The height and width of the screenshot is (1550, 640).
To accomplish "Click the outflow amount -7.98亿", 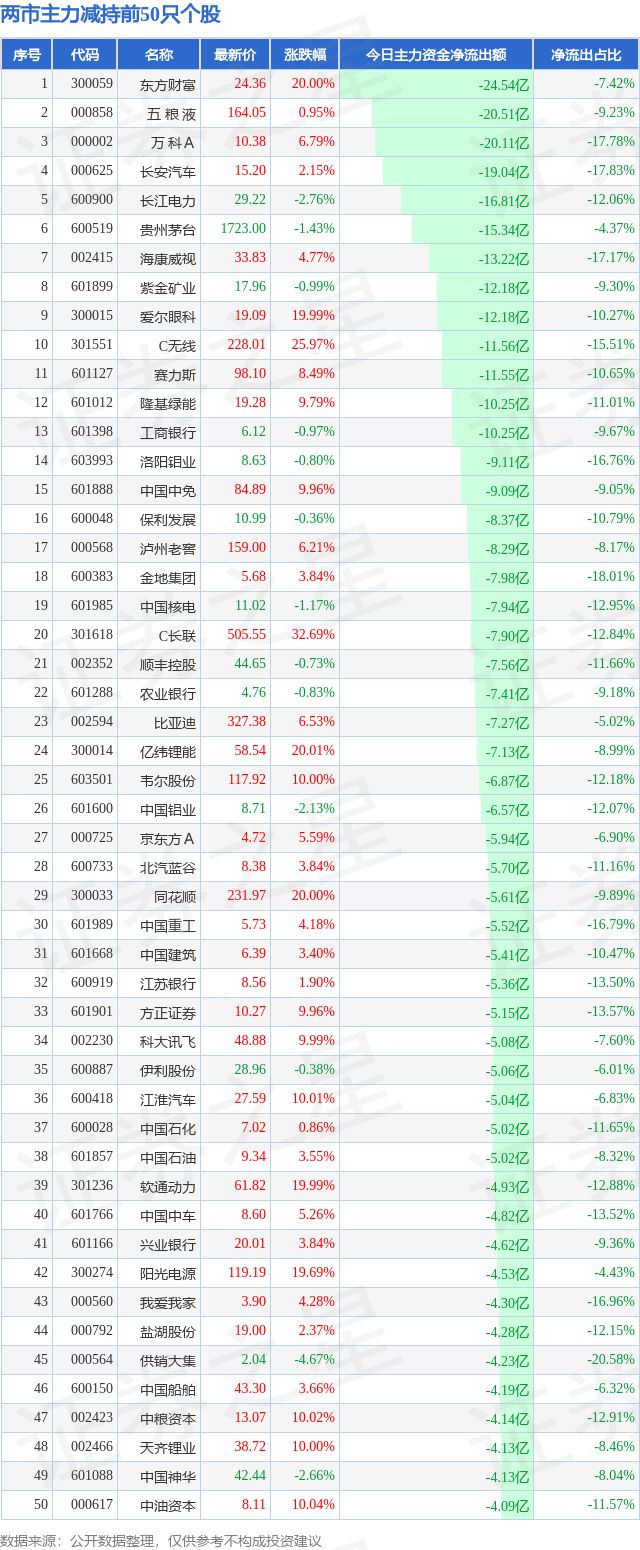I will [x=506, y=578].
